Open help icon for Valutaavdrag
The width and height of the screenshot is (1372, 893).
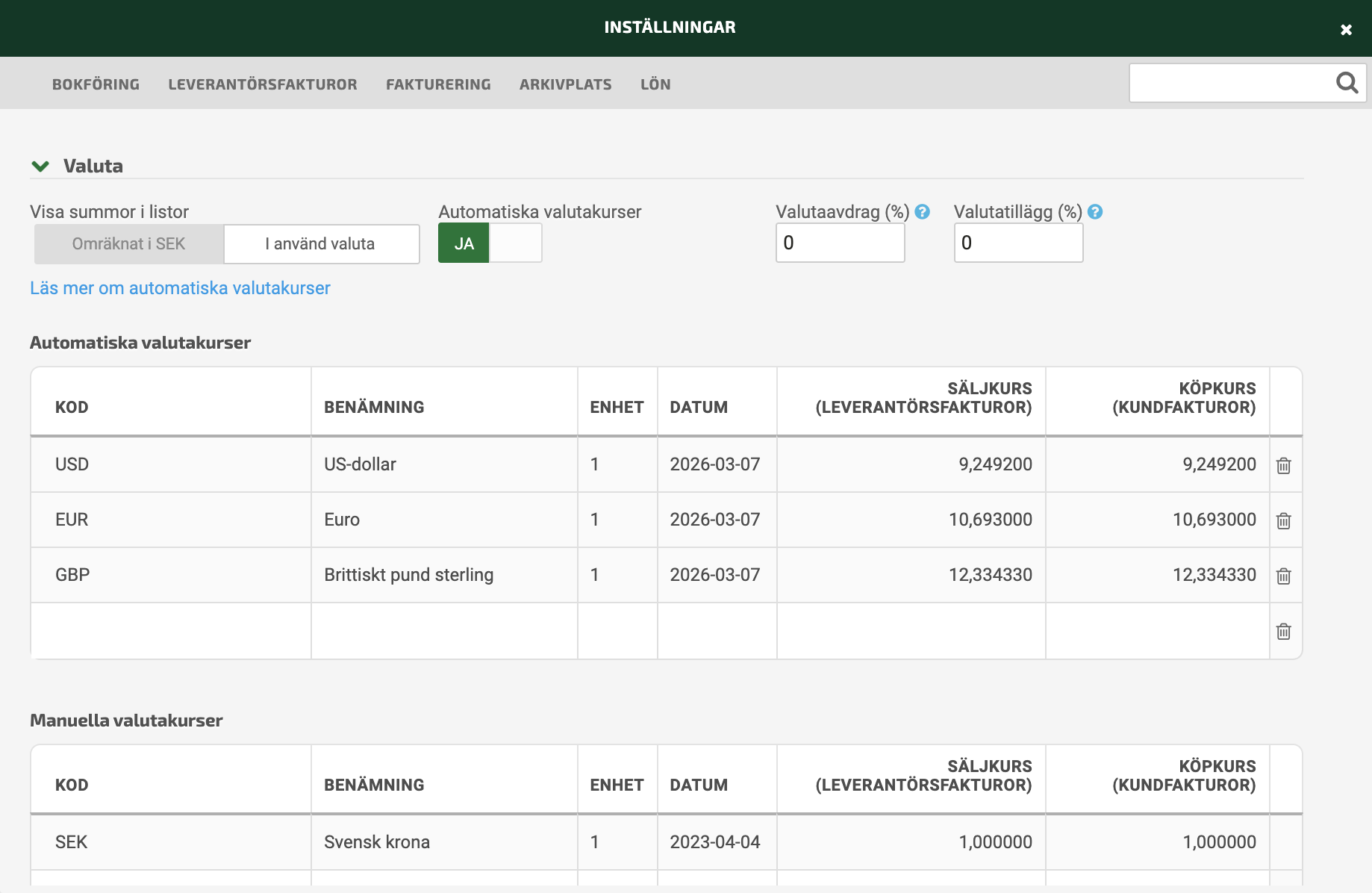(923, 212)
